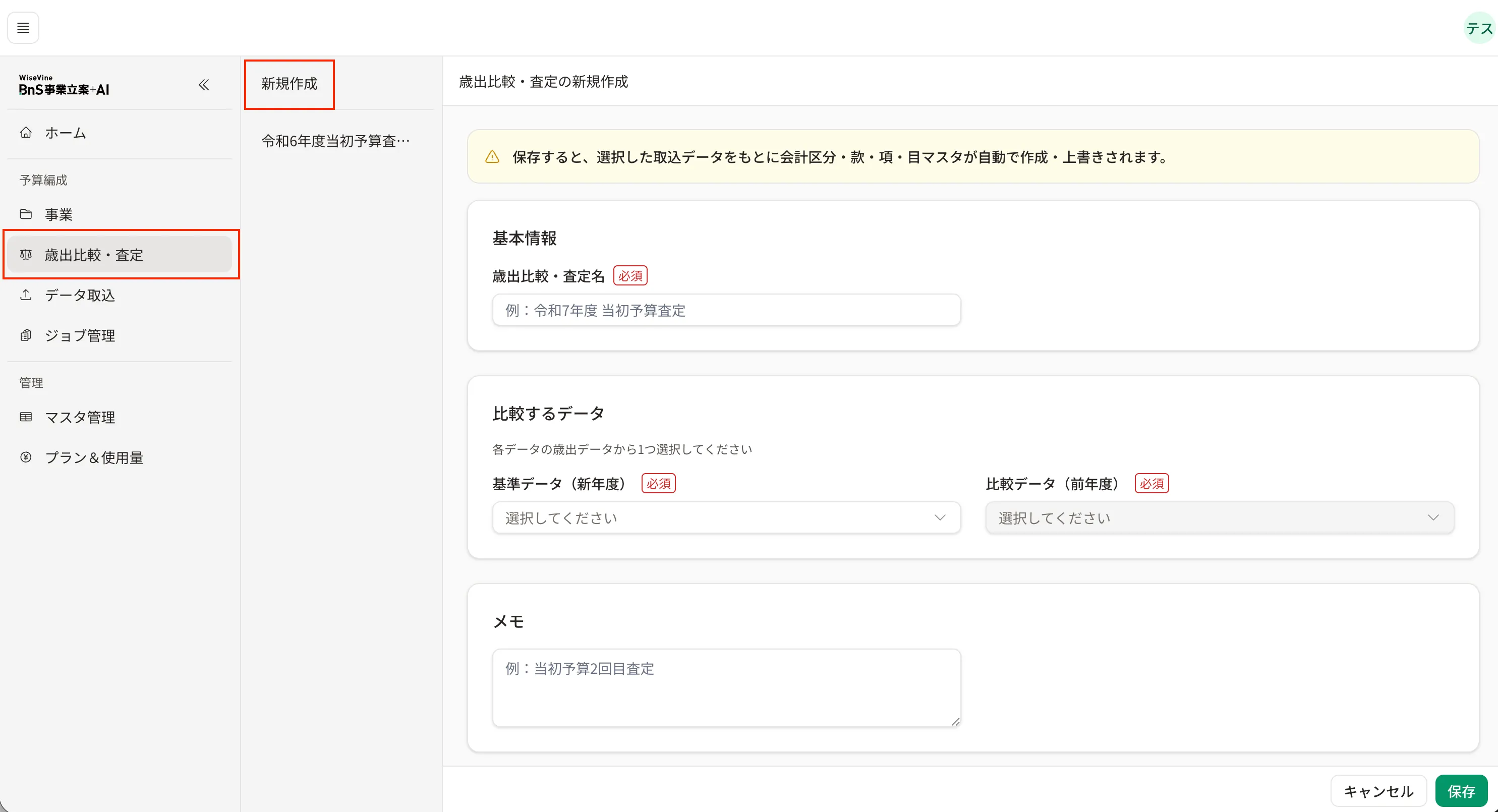Click the yen icon beside プラン＆使用量

pos(26,457)
